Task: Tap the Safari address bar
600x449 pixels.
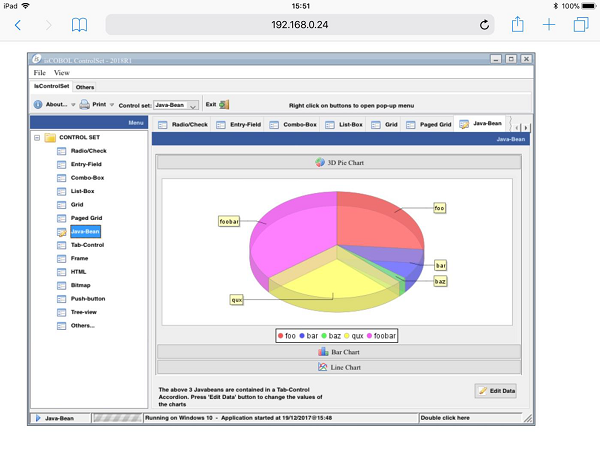Action: coord(300,24)
